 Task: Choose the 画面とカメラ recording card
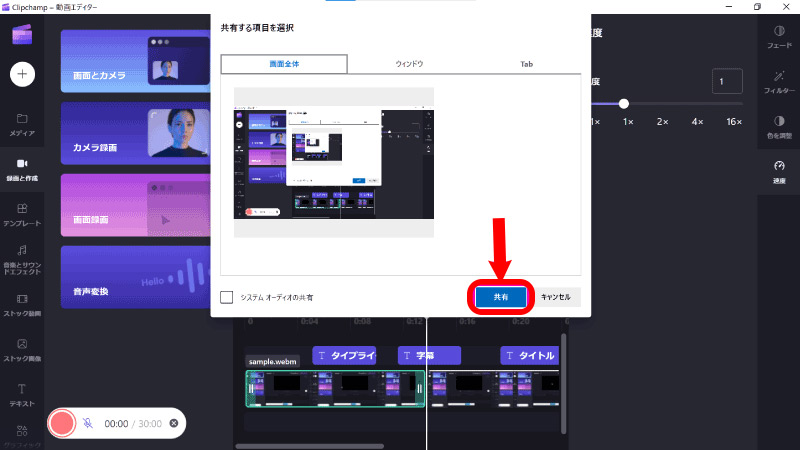click(135, 61)
